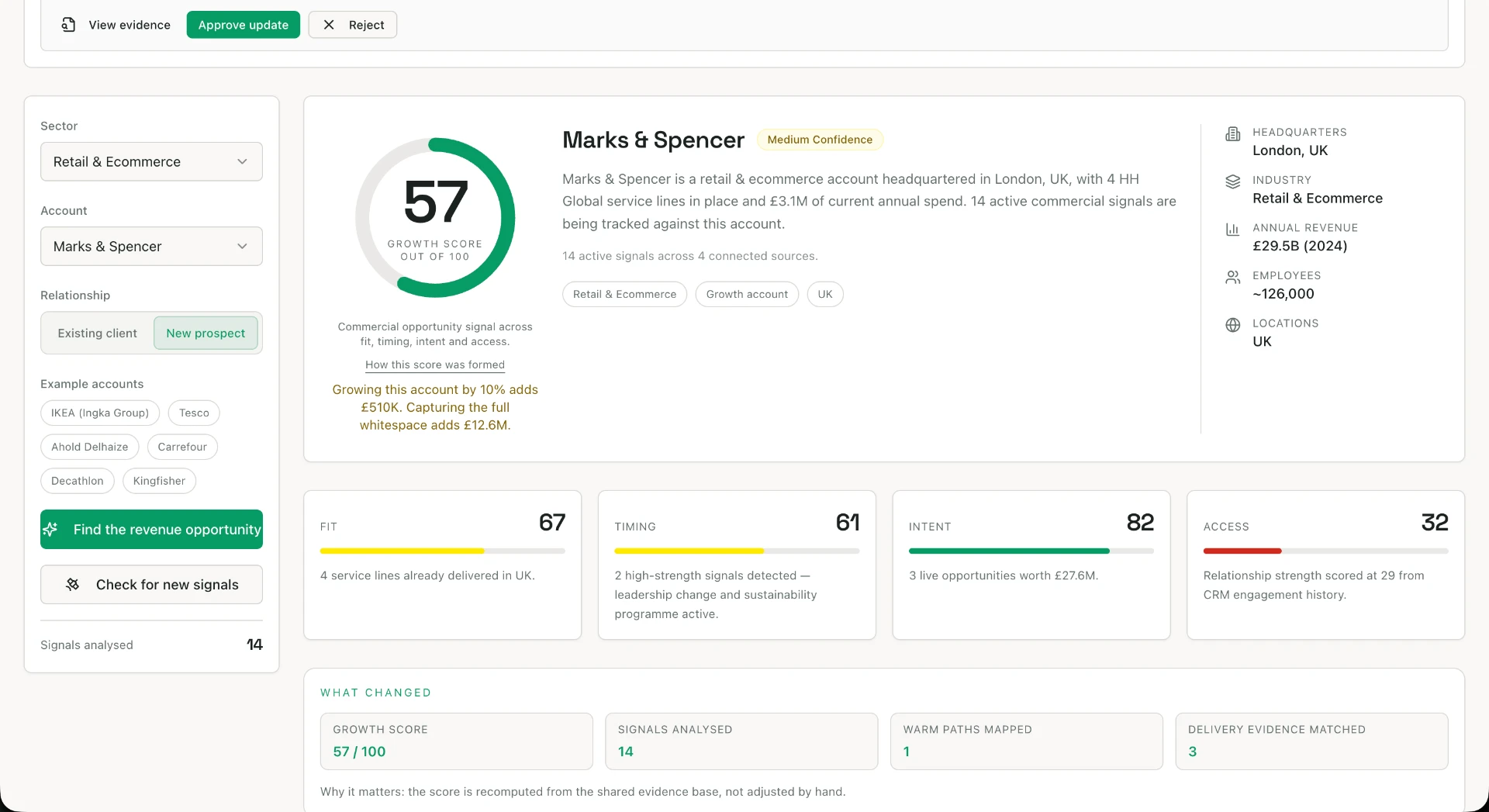This screenshot has width=1489, height=812.
Task: Click the X icon on Reject
Action: (x=329, y=25)
